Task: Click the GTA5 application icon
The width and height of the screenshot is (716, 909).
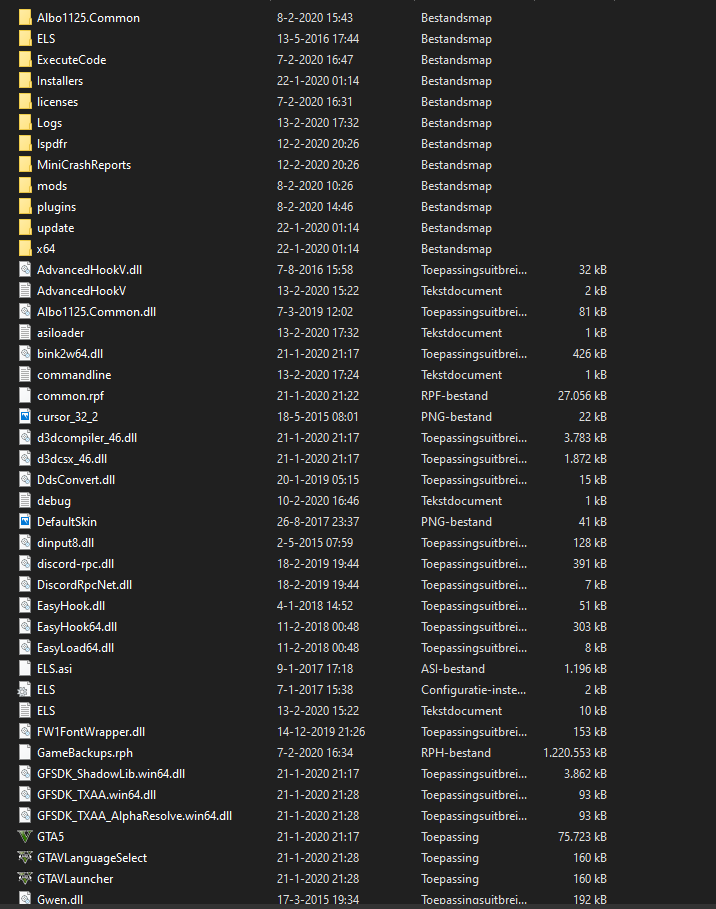Action: 25,837
